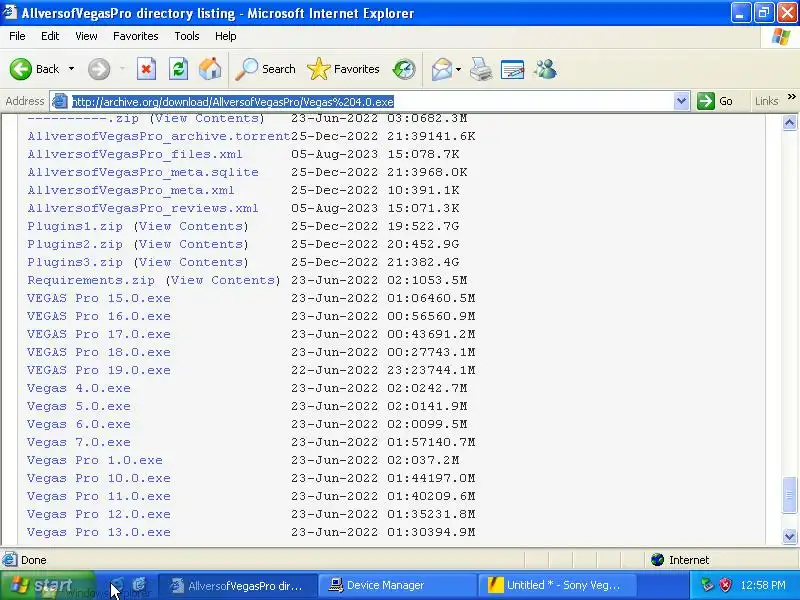
Task: Open the Help menu
Action: tap(226, 36)
